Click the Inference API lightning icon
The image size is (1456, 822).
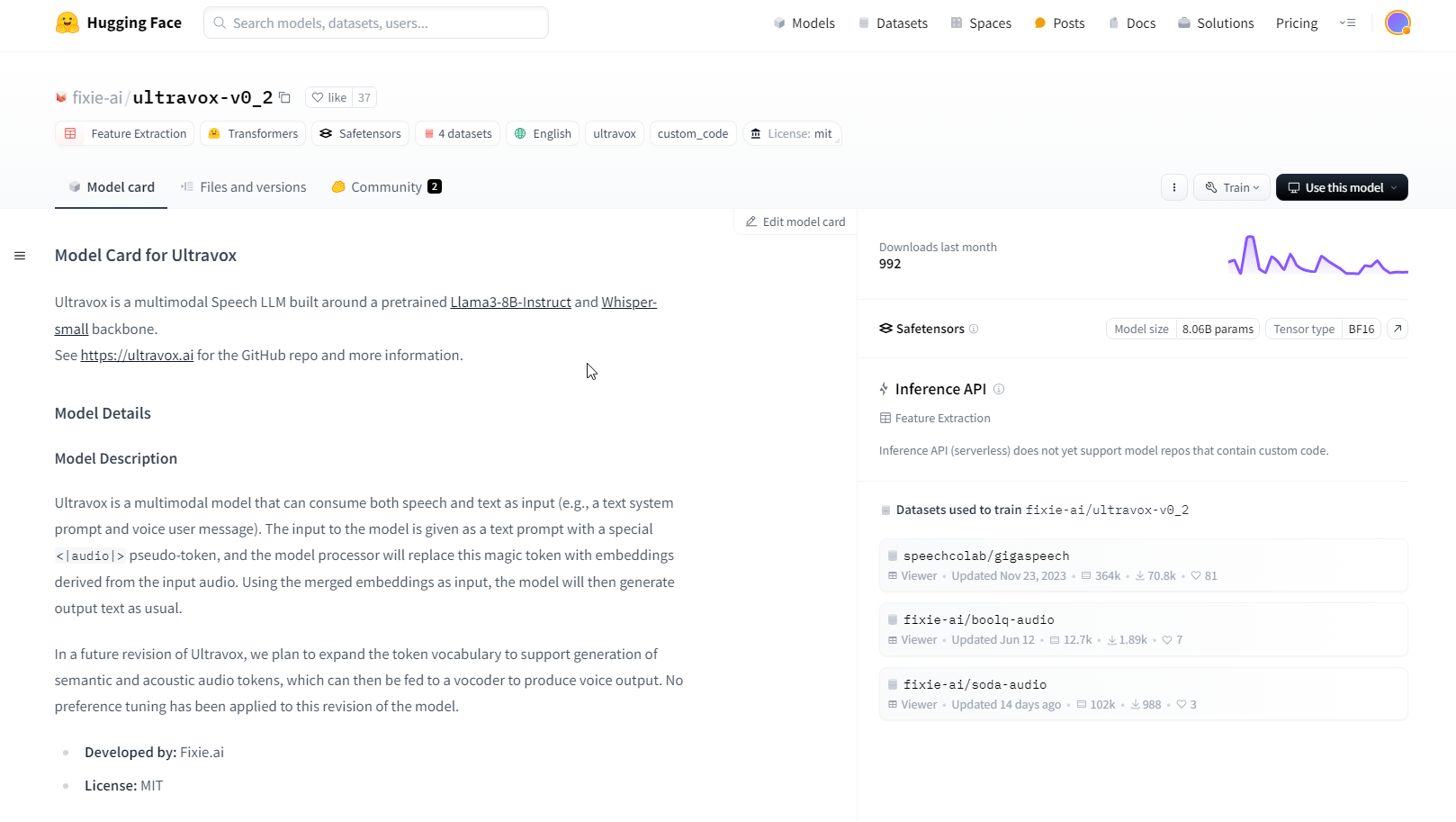884,389
